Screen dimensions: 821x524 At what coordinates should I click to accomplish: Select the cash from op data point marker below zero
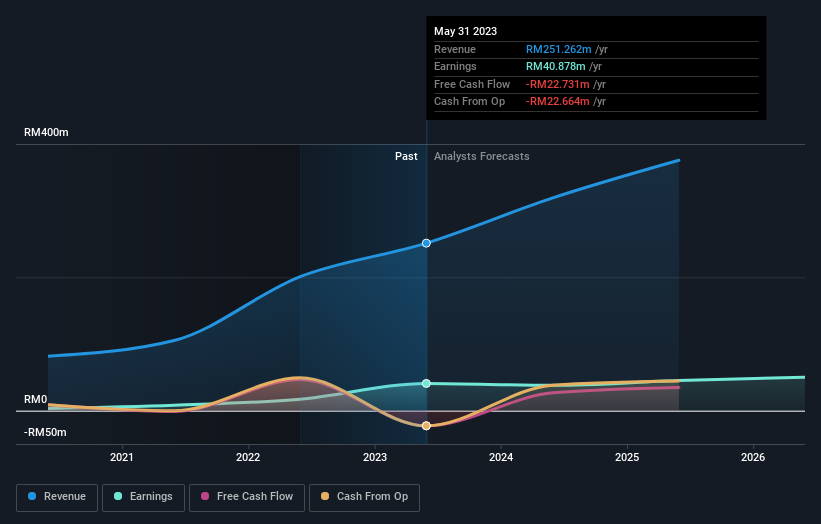(x=426, y=426)
